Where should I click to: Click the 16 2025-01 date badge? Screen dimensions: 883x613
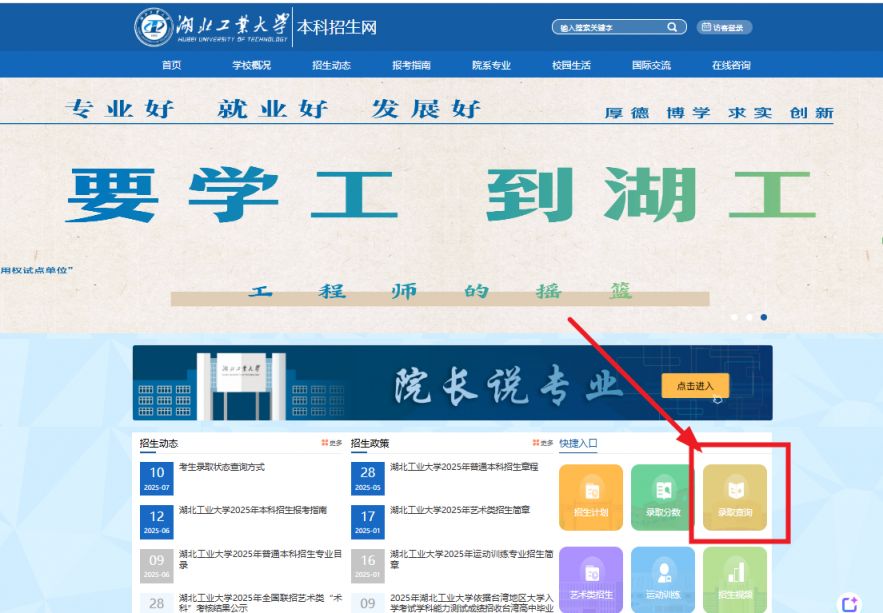tap(368, 566)
